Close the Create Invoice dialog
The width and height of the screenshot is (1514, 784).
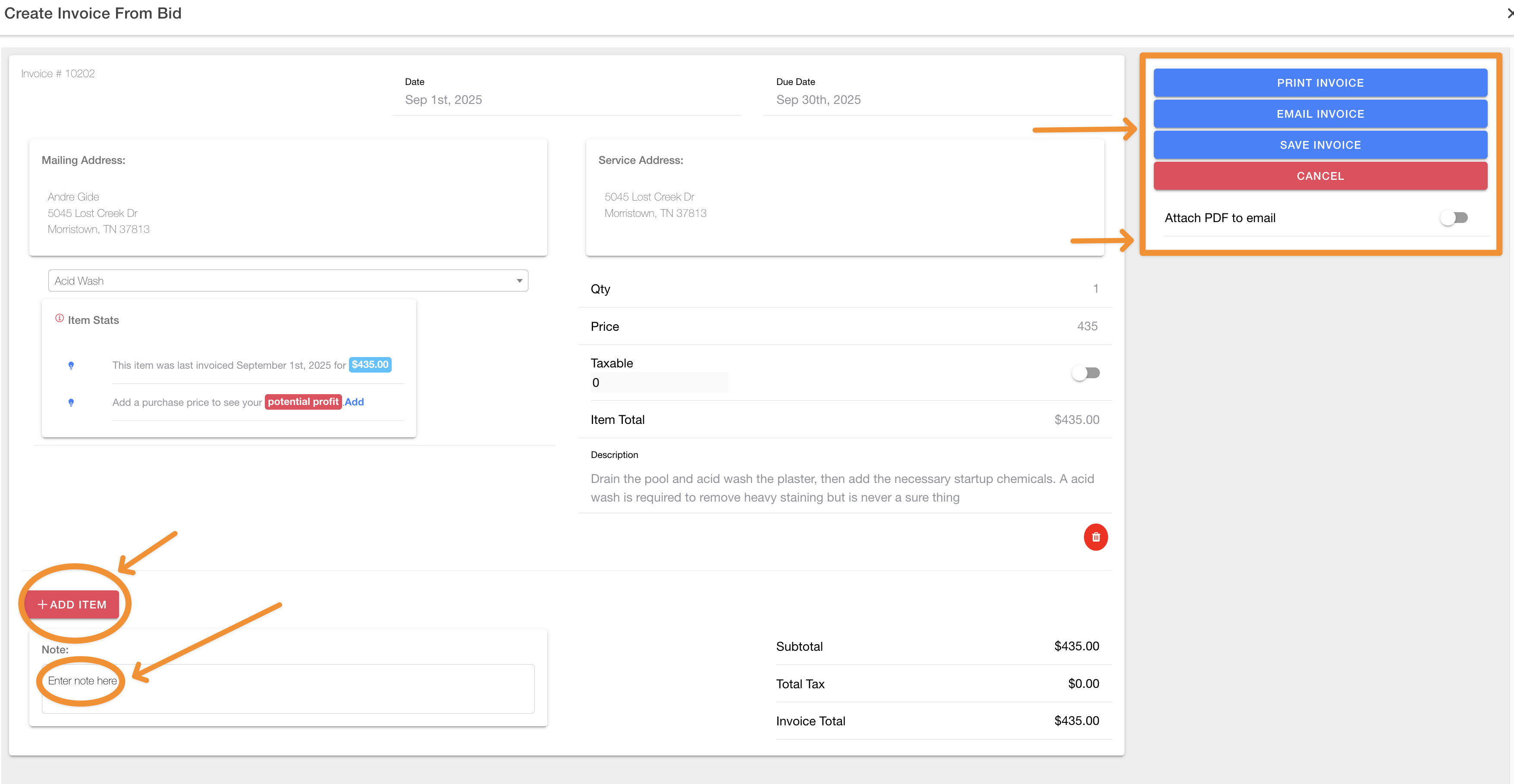pos(1509,13)
